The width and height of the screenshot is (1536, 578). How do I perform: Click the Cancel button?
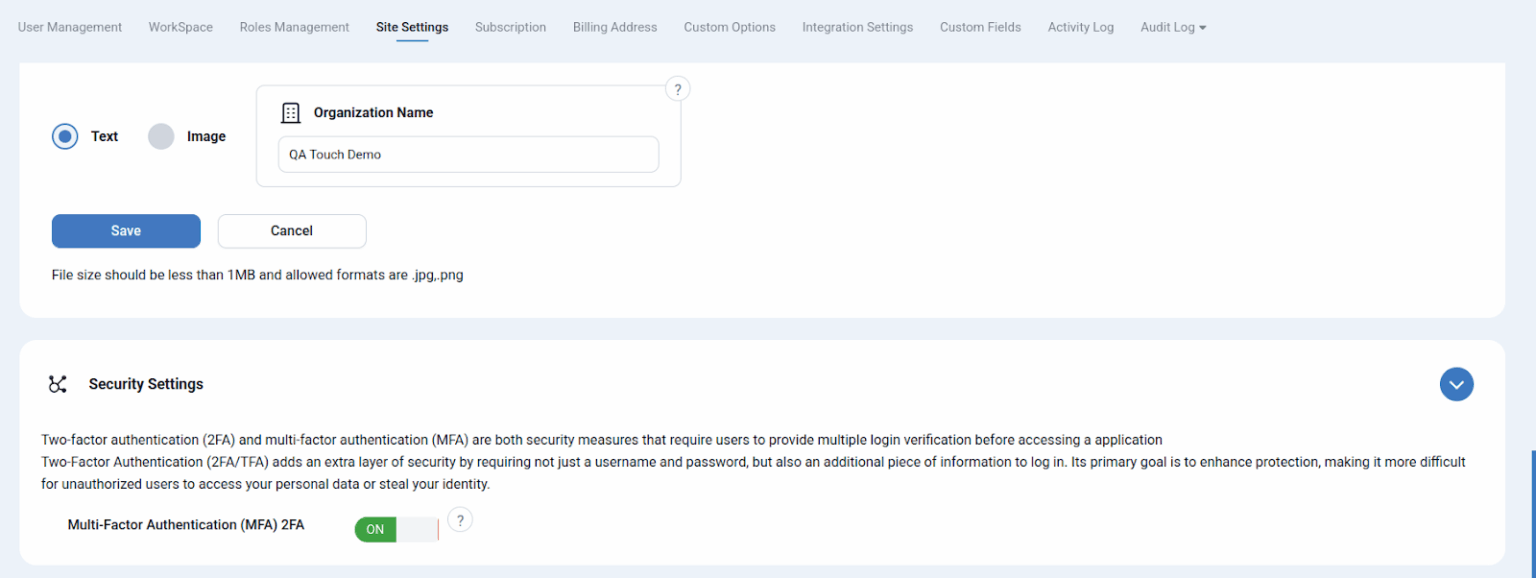292,231
